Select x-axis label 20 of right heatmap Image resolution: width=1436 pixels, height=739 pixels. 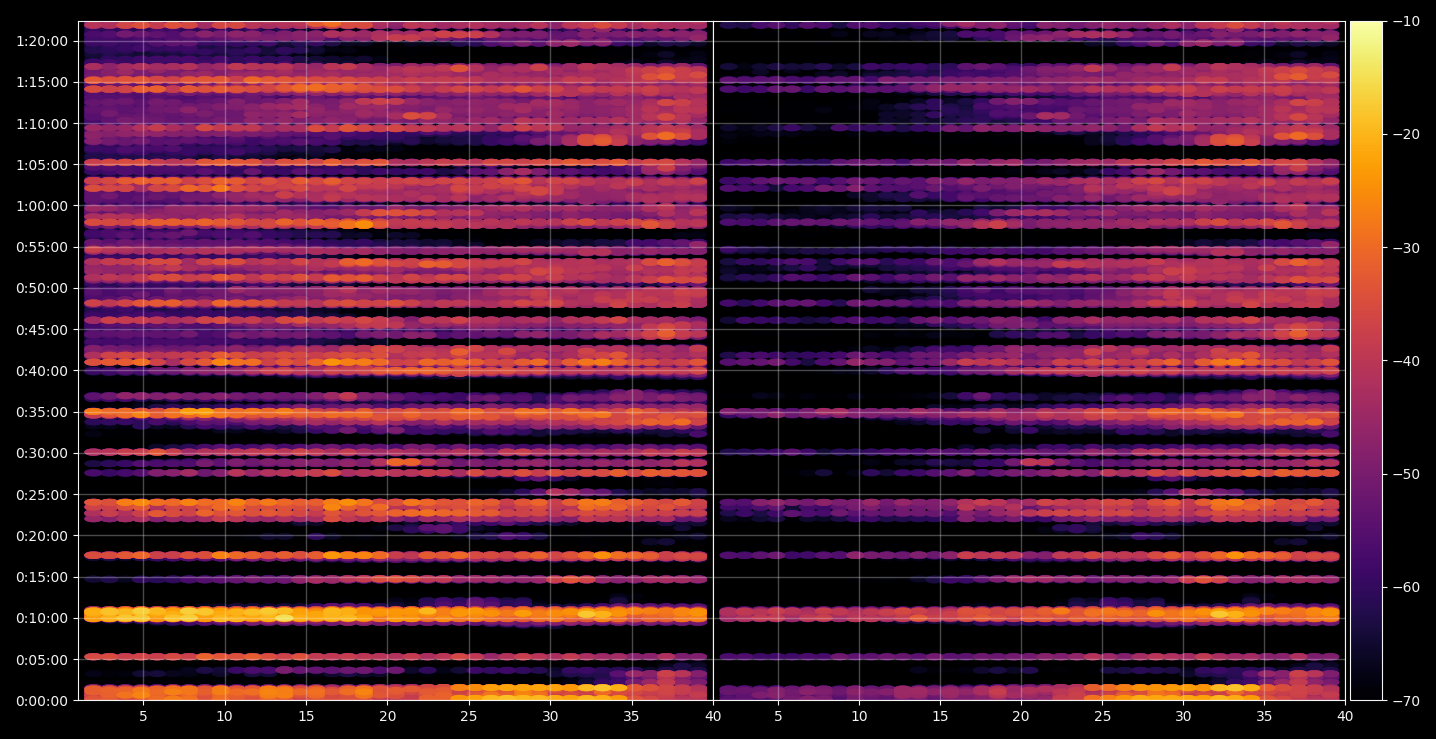[1021, 716]
